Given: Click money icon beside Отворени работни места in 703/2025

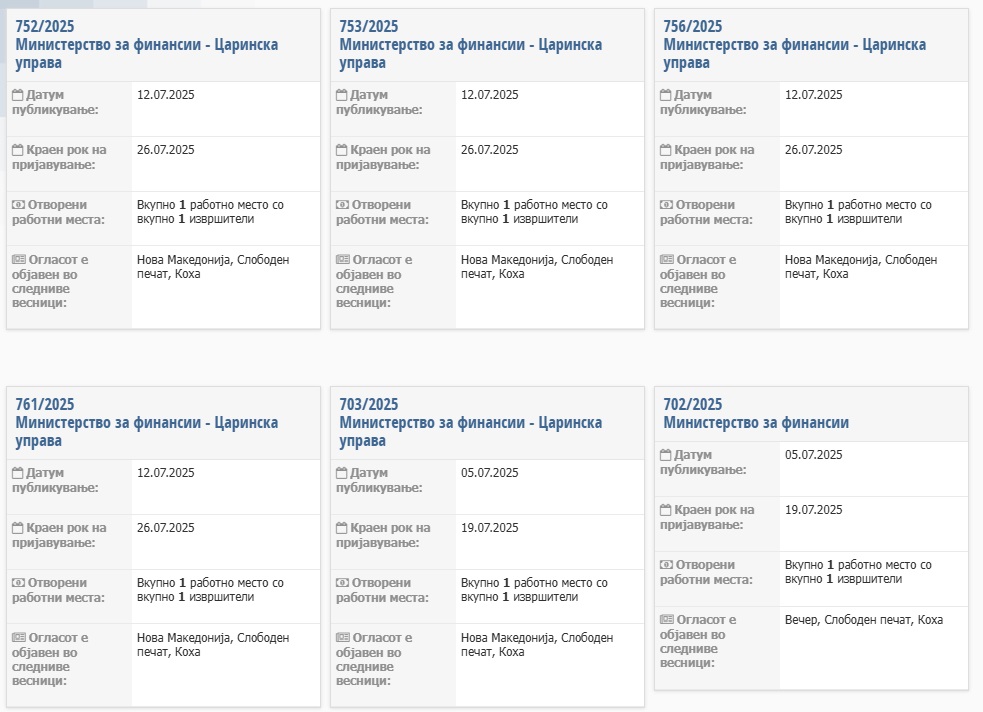Looking at the screenshot, I should point(342,583).
